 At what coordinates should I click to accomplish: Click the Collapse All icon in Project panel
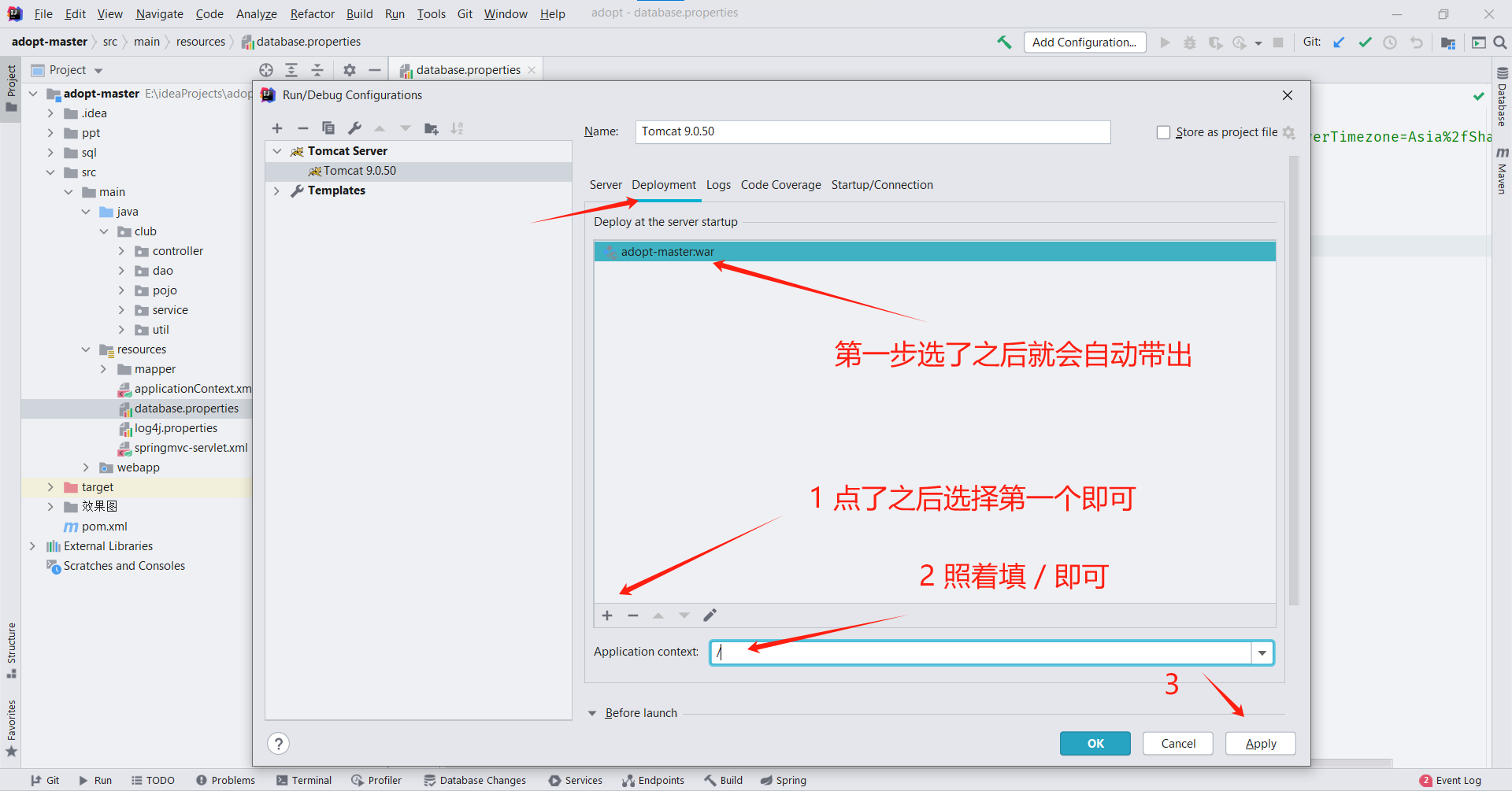pyautogui.click(x=317, y=70)
